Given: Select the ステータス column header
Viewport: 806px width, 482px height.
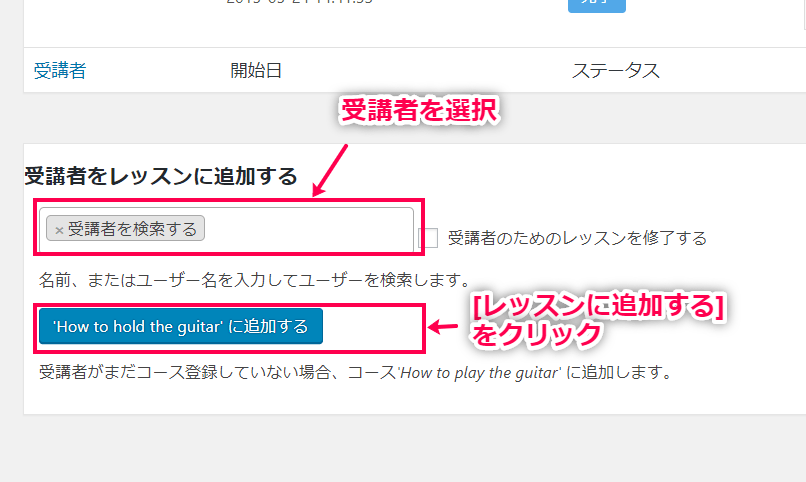Looking at the screenshot, I should [616, 70].
